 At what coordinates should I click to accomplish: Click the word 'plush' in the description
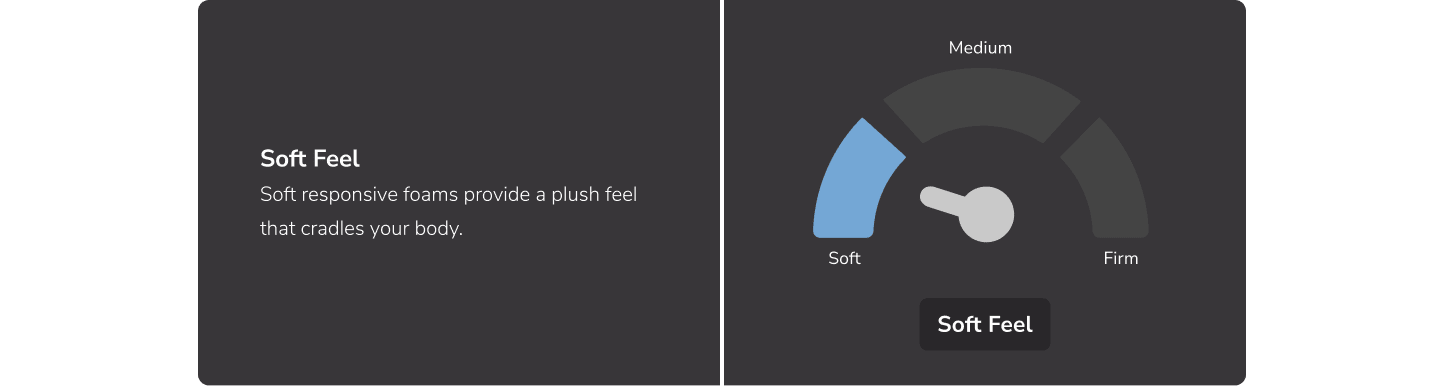[x=565, y=194]
